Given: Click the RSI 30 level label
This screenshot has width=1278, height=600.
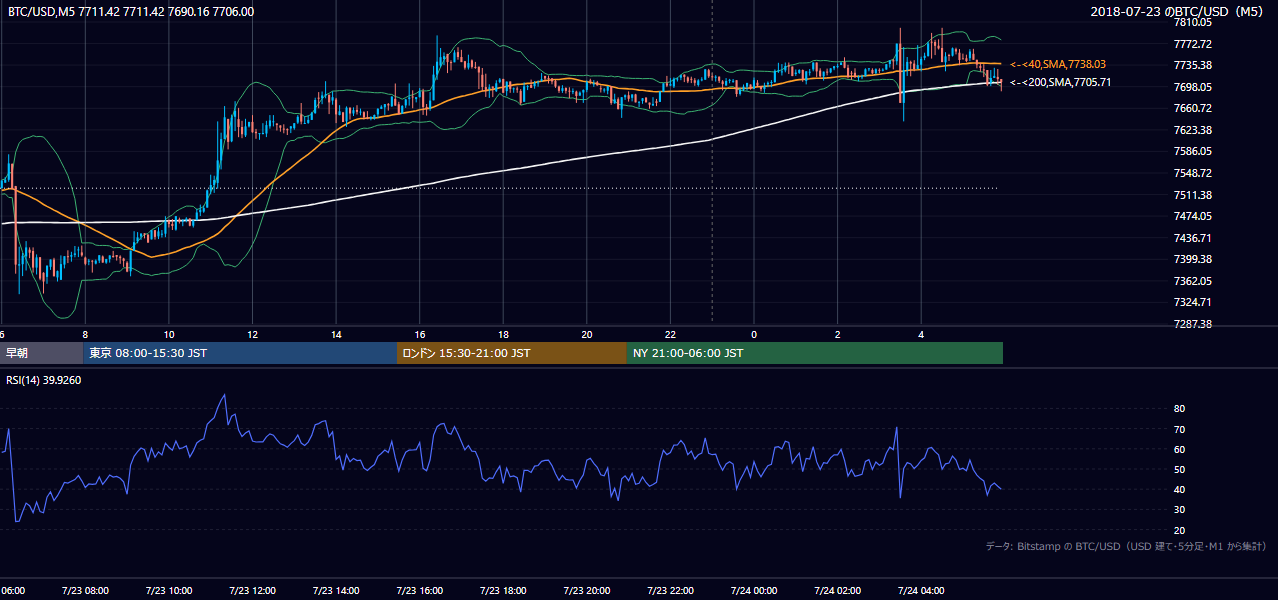Looking at the screenshot, I should (1179, 510).
